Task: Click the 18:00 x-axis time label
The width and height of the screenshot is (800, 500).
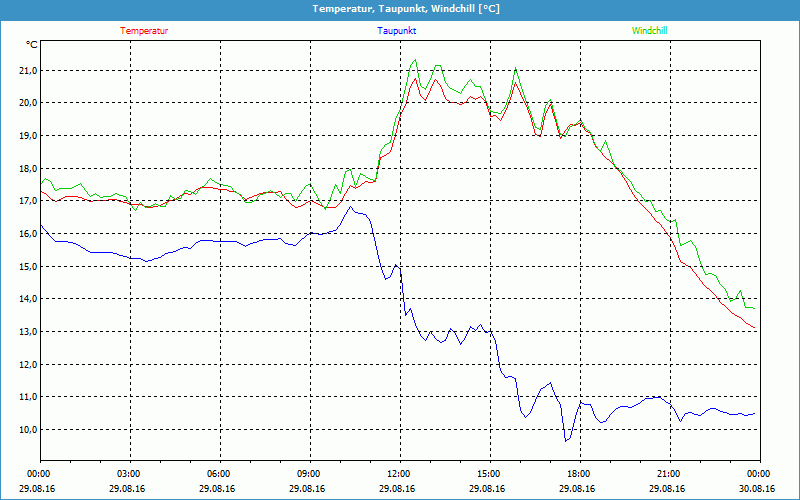Action: point(579,474)
